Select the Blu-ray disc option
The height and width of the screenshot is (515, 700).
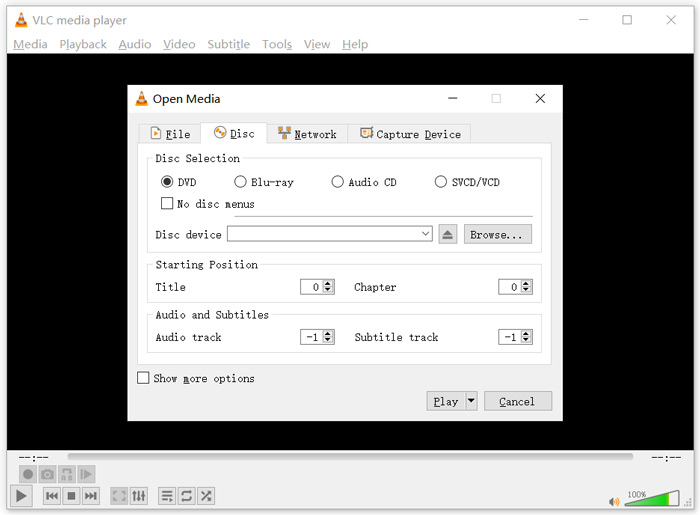[x=240, y=182]
